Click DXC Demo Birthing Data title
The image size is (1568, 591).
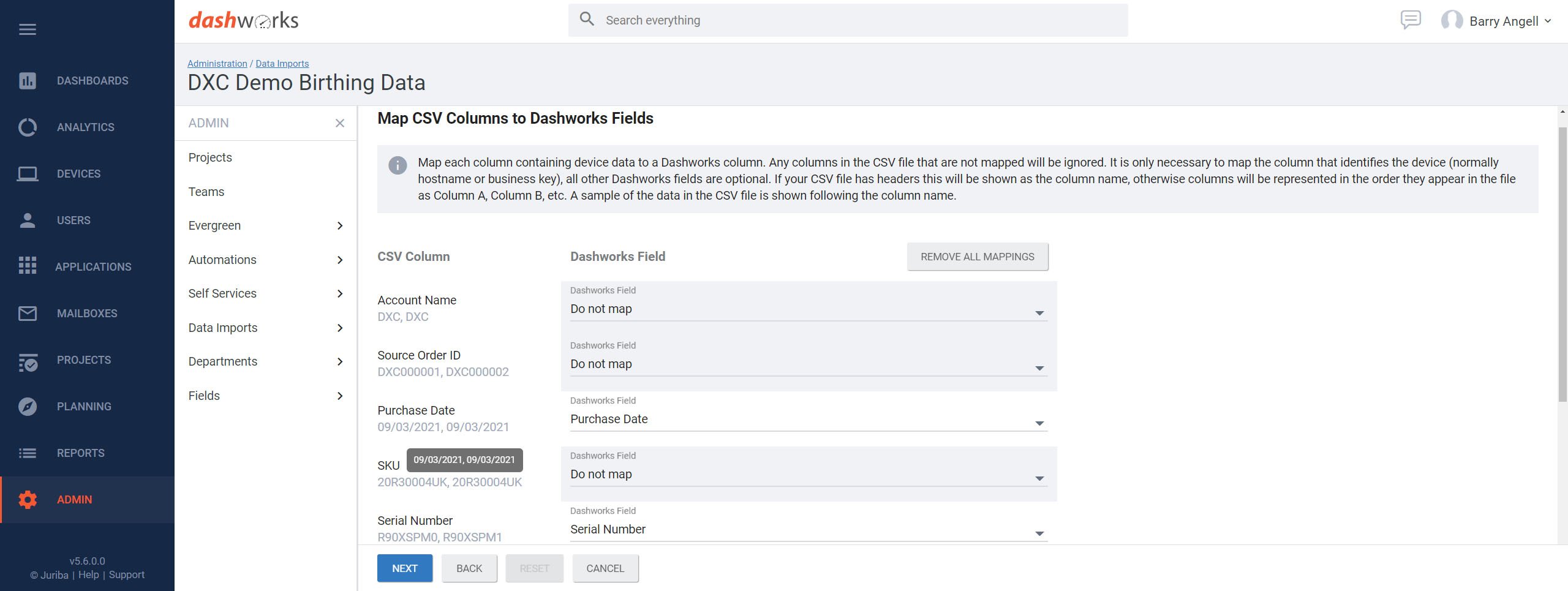(x=306, y=83)
